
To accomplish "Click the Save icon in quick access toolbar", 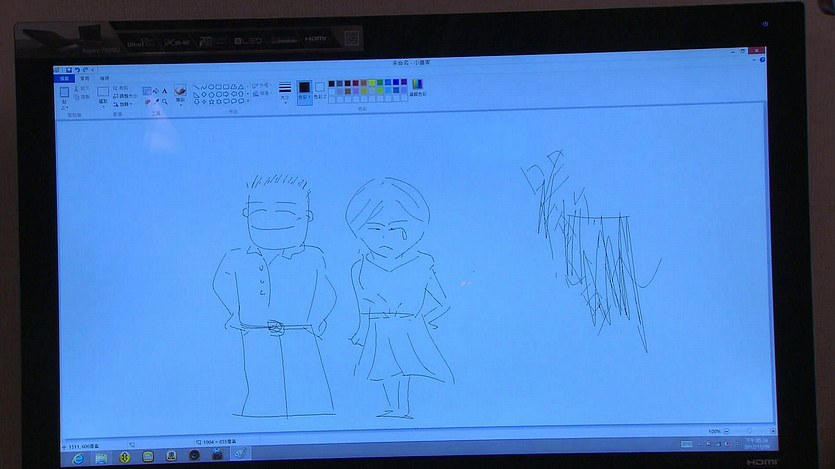I will click(x=72, y=68).
